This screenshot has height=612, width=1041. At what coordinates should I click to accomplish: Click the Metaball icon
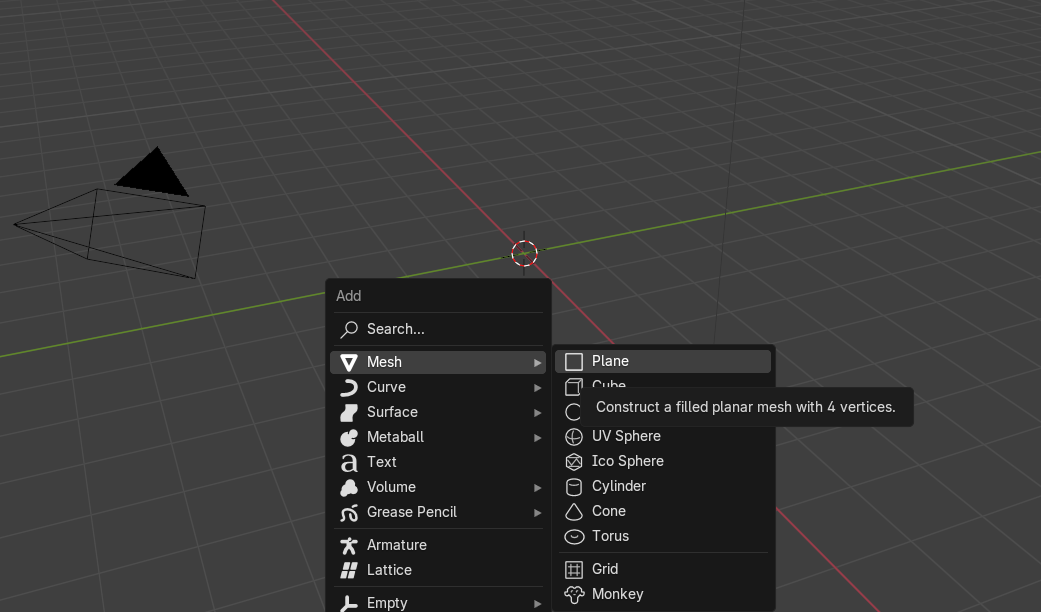pyautogui.click(x=349, y=437)
